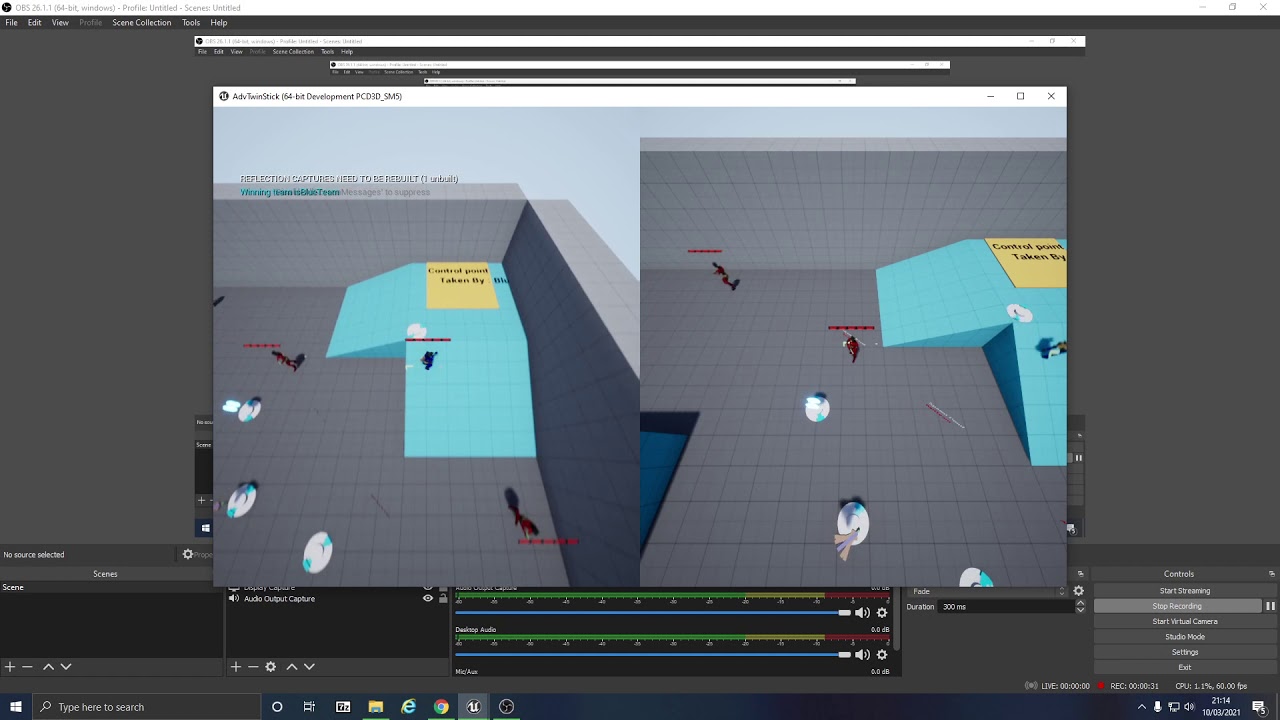Open the Help menu
Viewport: 1280px width, 720px height.
(x=219, y=22)
